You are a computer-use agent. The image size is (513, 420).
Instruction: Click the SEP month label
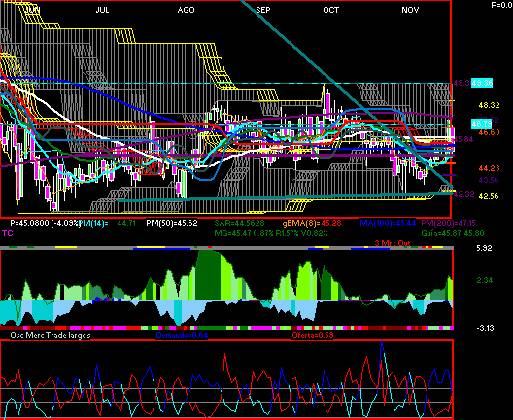pos(263,10)
